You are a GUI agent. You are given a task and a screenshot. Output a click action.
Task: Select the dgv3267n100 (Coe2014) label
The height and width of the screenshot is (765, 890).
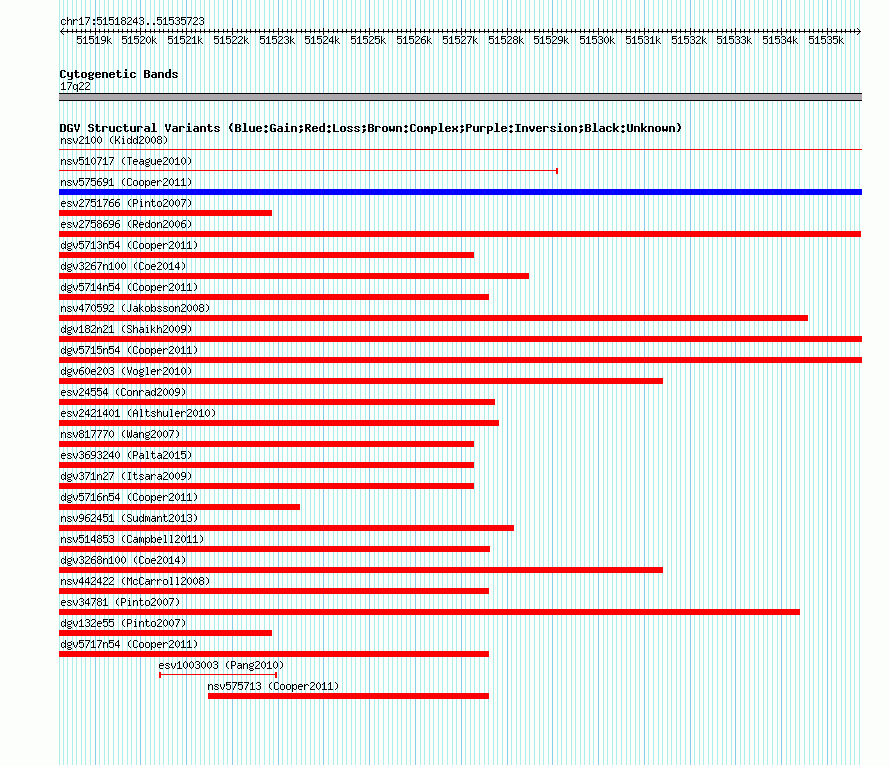(x=123, y=266)
